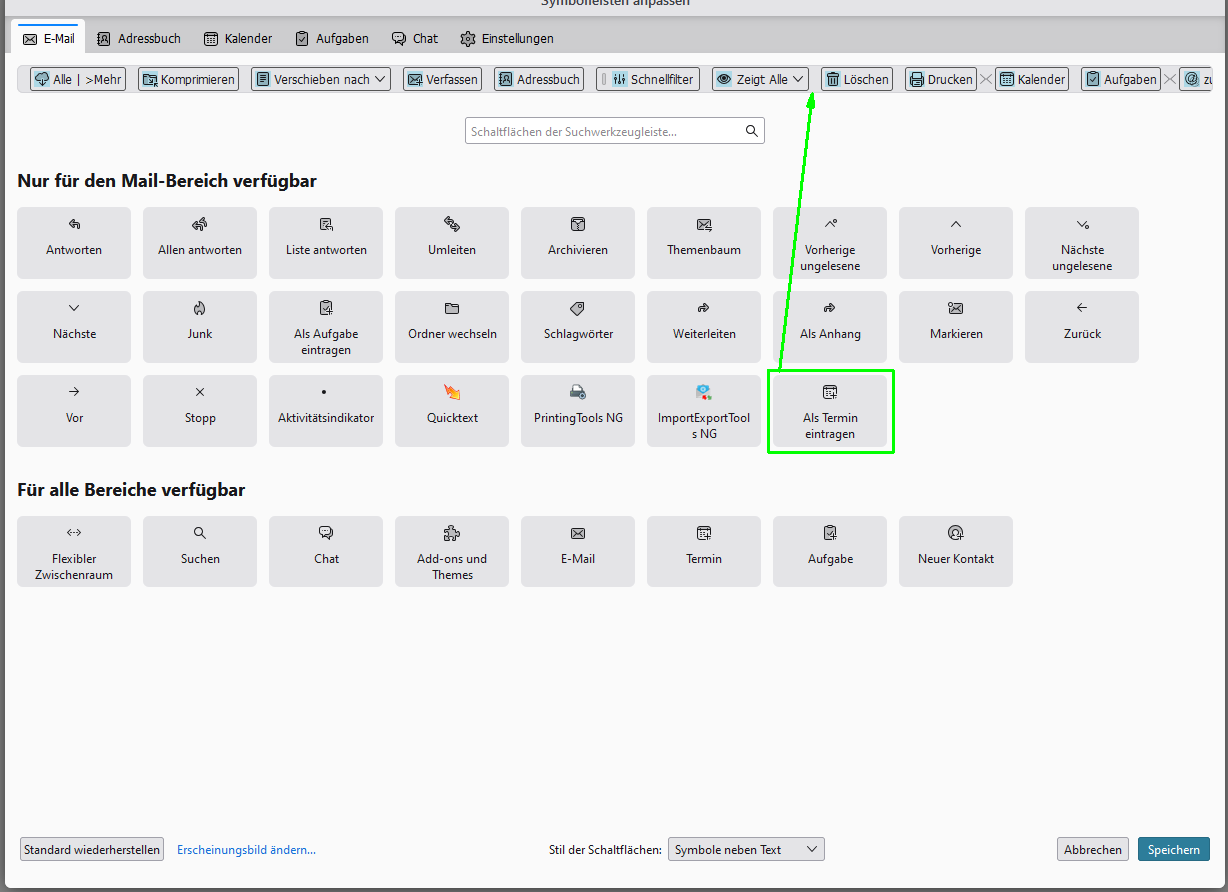
Task: Pick the Themenbaum tile
Action: pyautogui.click(x=704, y=243)
